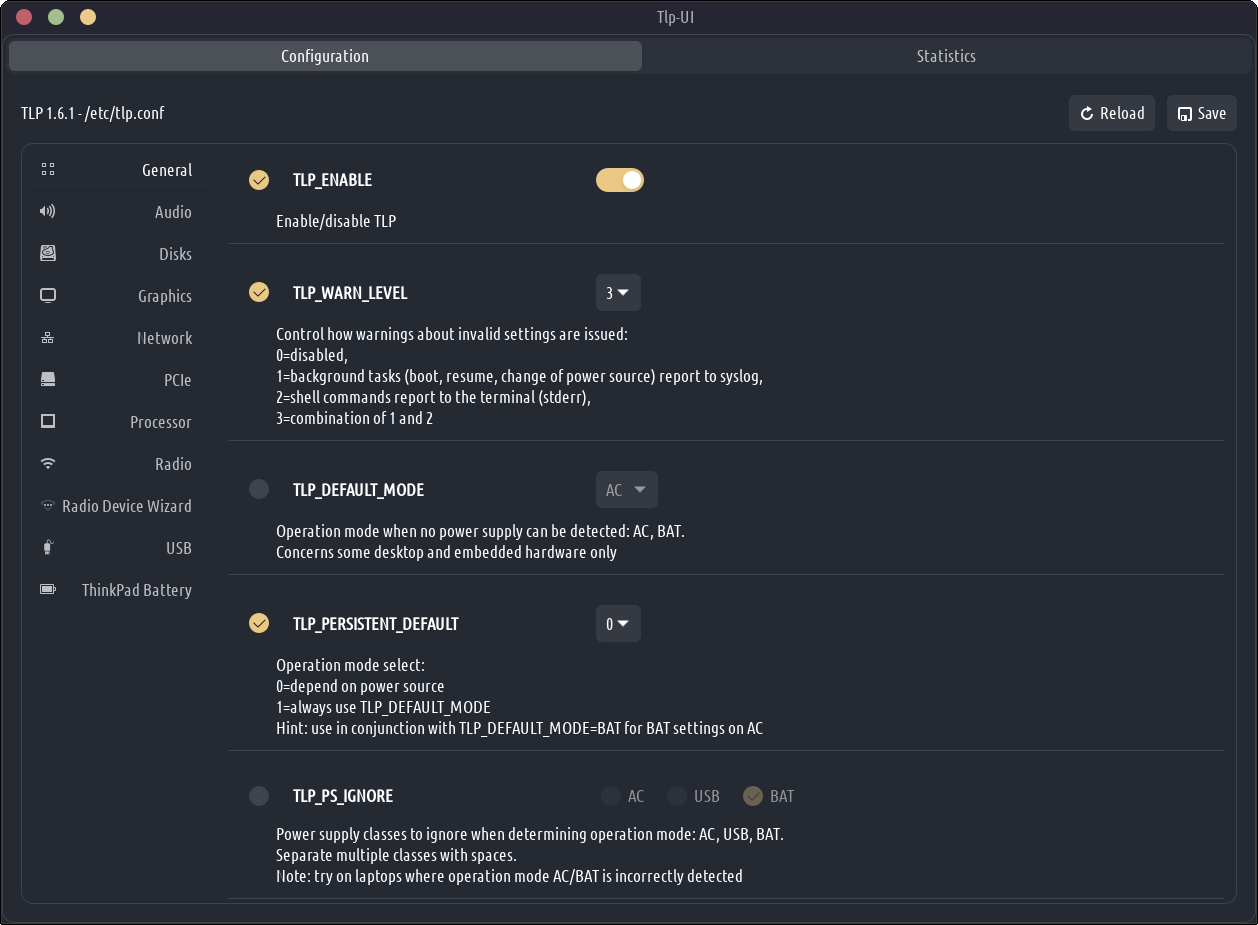Open the Network category icon
This screenshot has width=1258, height=925.
coord(48,338)
